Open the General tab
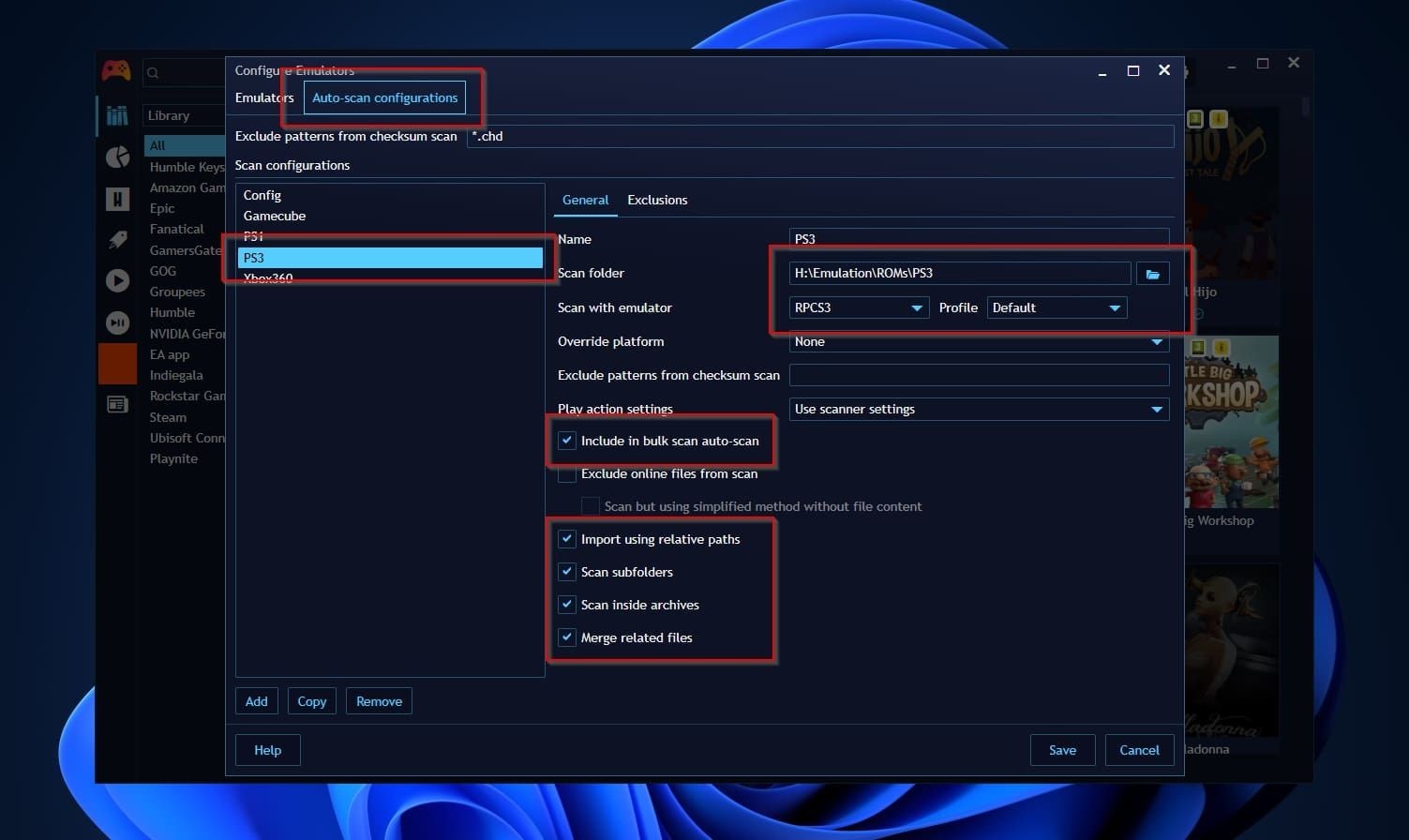This screenshot has height=840, width=1409. click(x=585, y=200)
